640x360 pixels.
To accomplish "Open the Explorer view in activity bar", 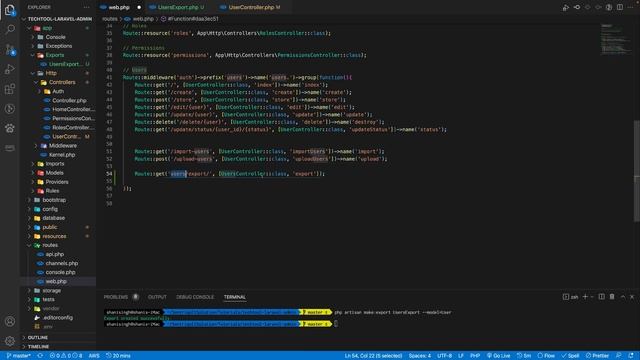I will click(10, 9).
